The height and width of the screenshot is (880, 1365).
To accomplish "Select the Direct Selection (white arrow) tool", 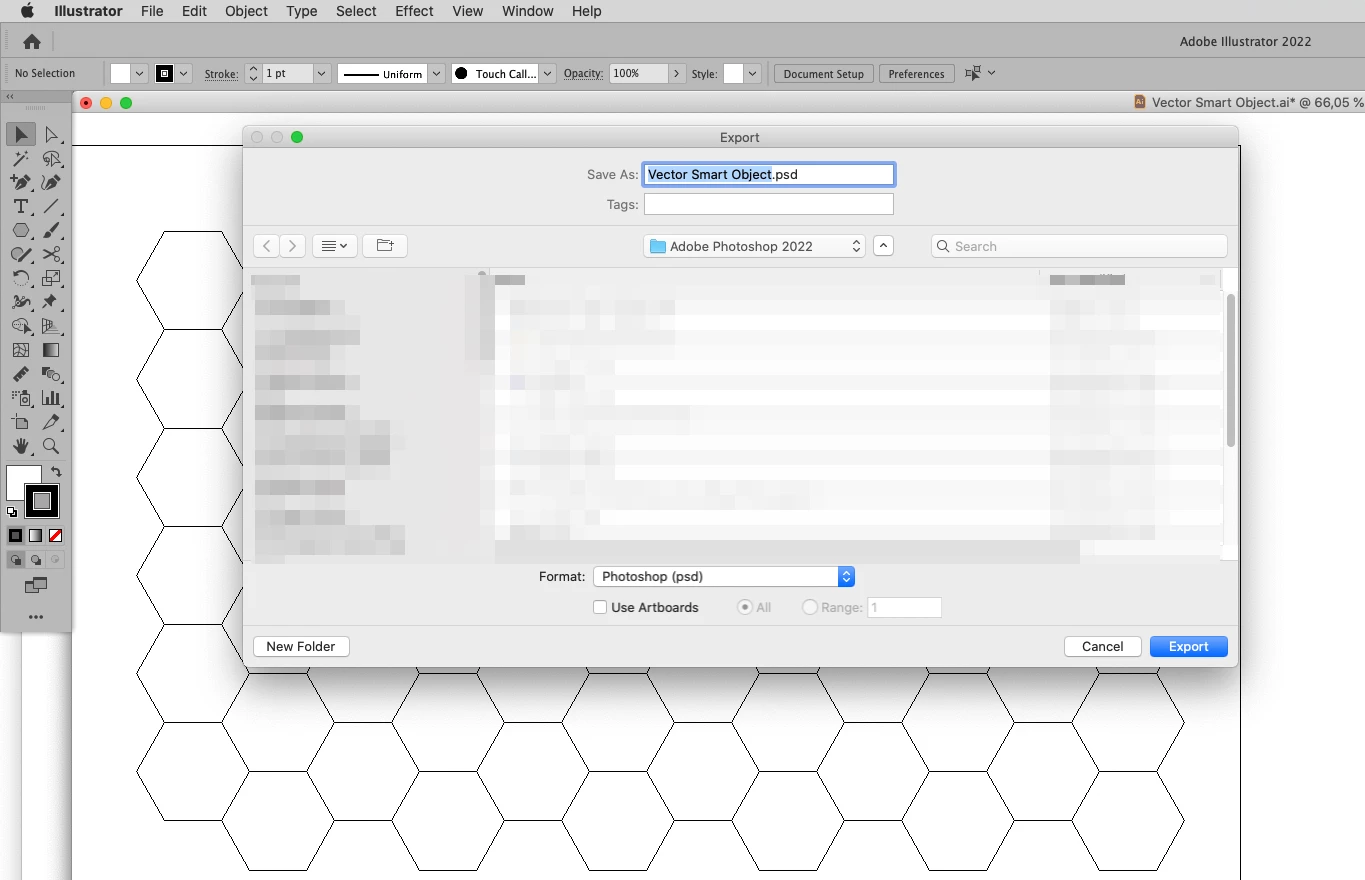I will click(52, 134).
